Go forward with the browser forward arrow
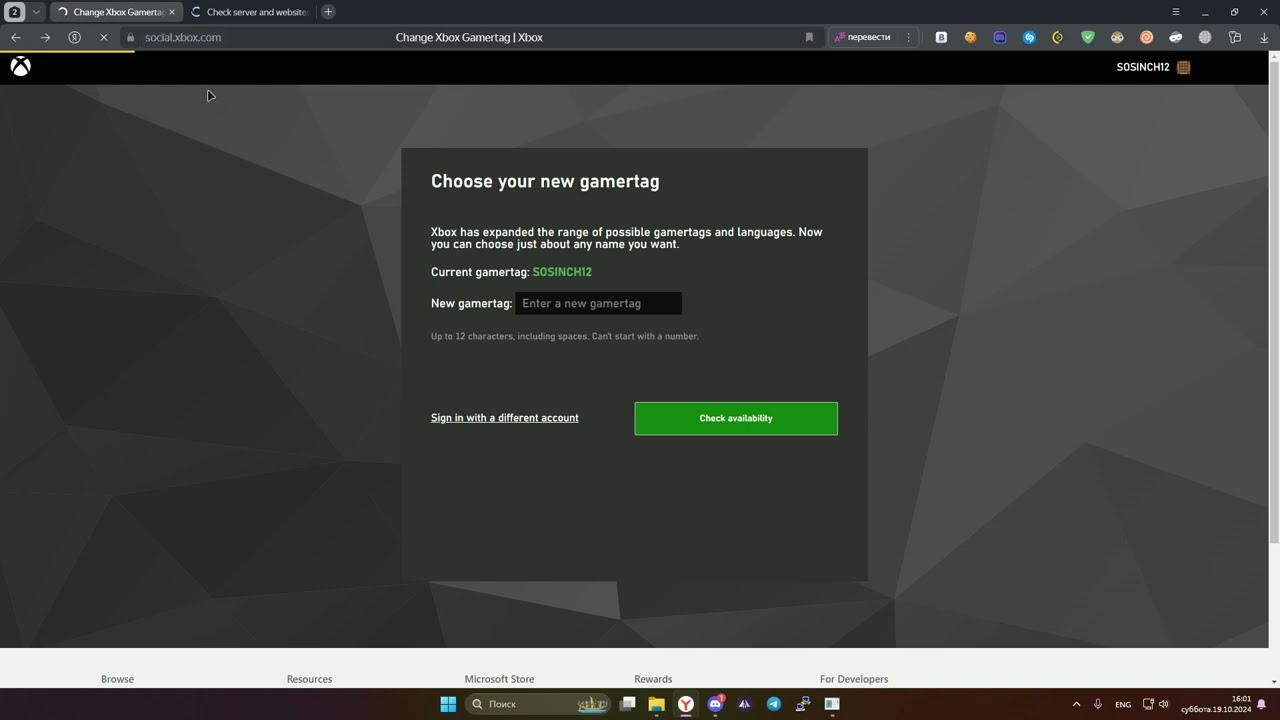Image resolution: width=1280 pixels, height=720 pixels. [x=45, y=37]
